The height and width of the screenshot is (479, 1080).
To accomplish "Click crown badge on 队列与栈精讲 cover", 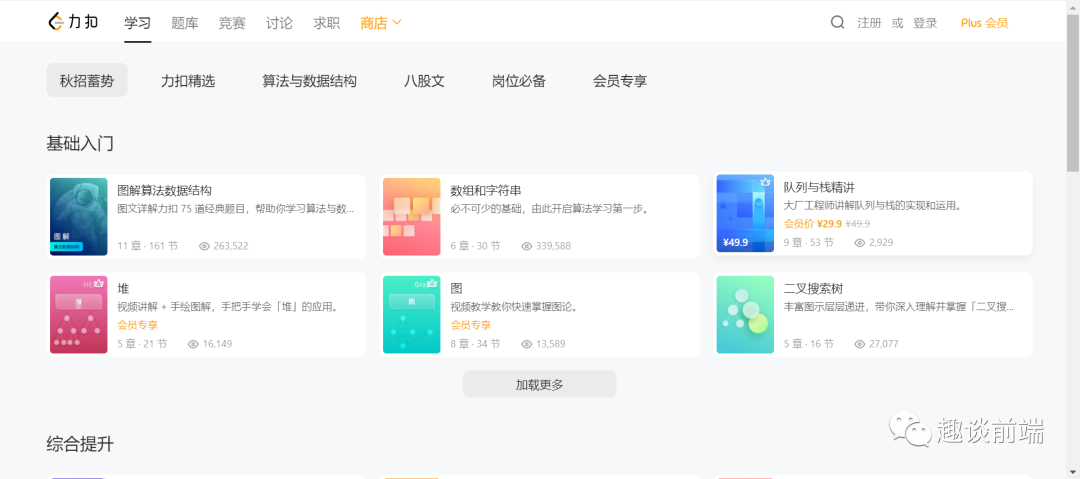I will (765, 183).
